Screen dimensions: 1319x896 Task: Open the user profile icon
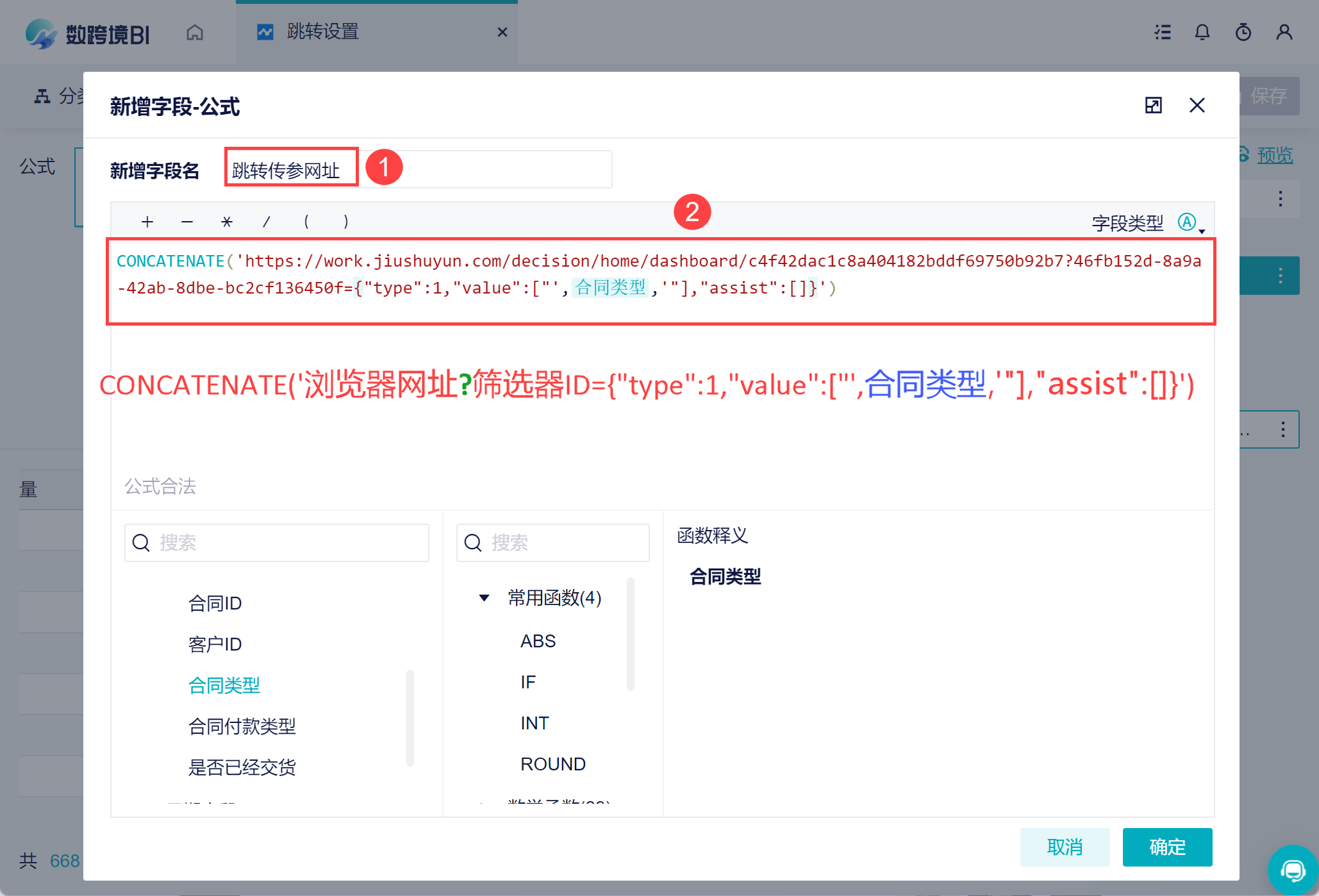point(1284,32)
